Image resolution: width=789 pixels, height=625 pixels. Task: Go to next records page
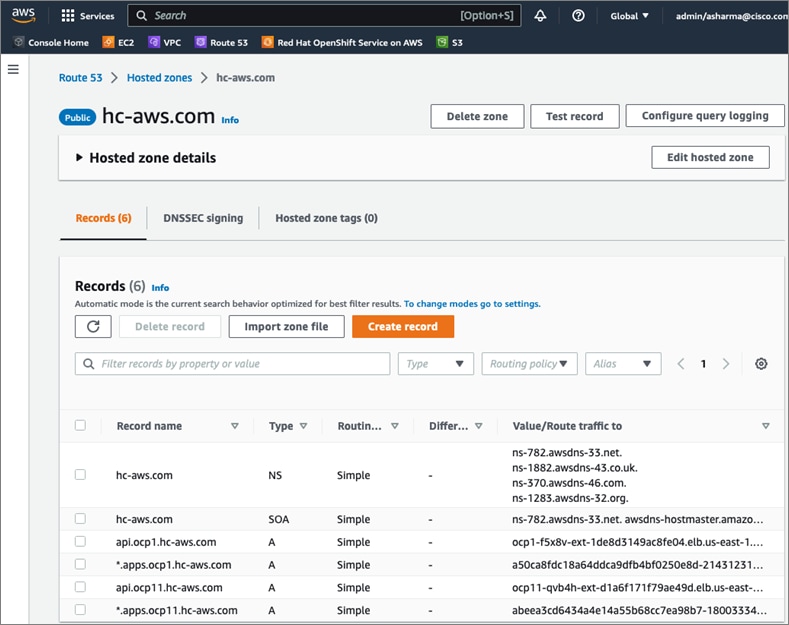tap(726, 363)
